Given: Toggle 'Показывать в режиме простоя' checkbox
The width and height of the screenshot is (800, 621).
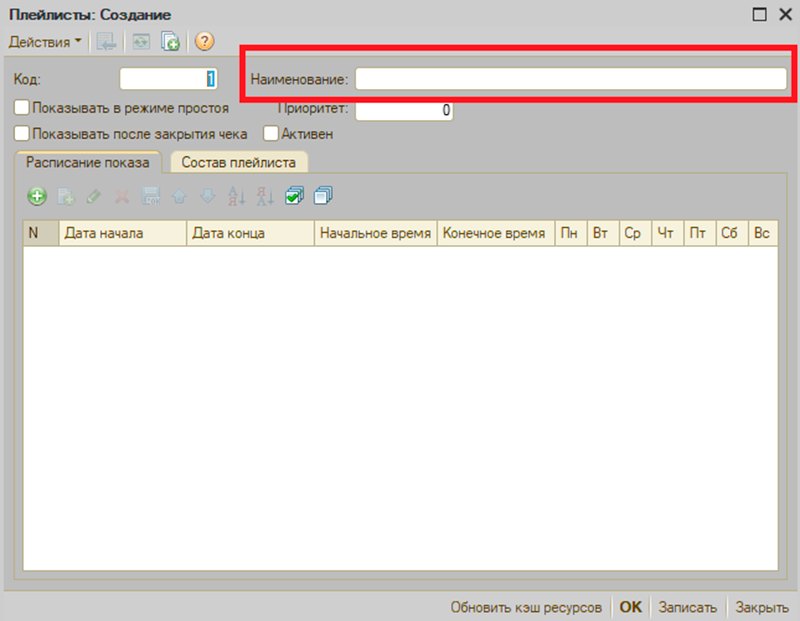Looking at the screenshot, I should [x=21, y=108].
